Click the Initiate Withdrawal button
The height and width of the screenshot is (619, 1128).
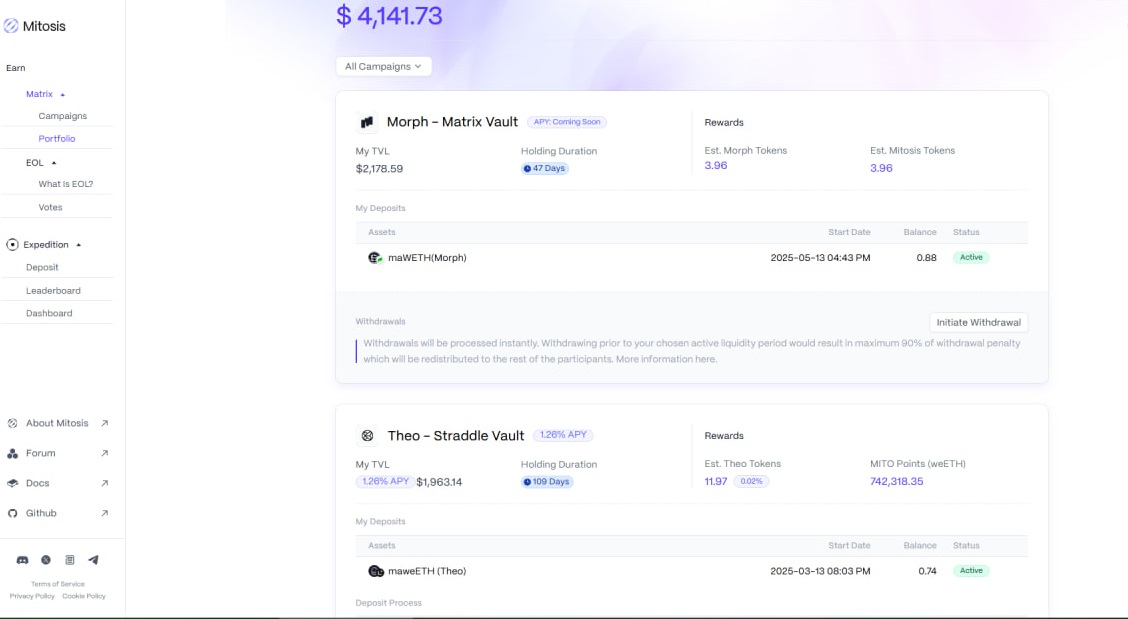coord(978,322)
